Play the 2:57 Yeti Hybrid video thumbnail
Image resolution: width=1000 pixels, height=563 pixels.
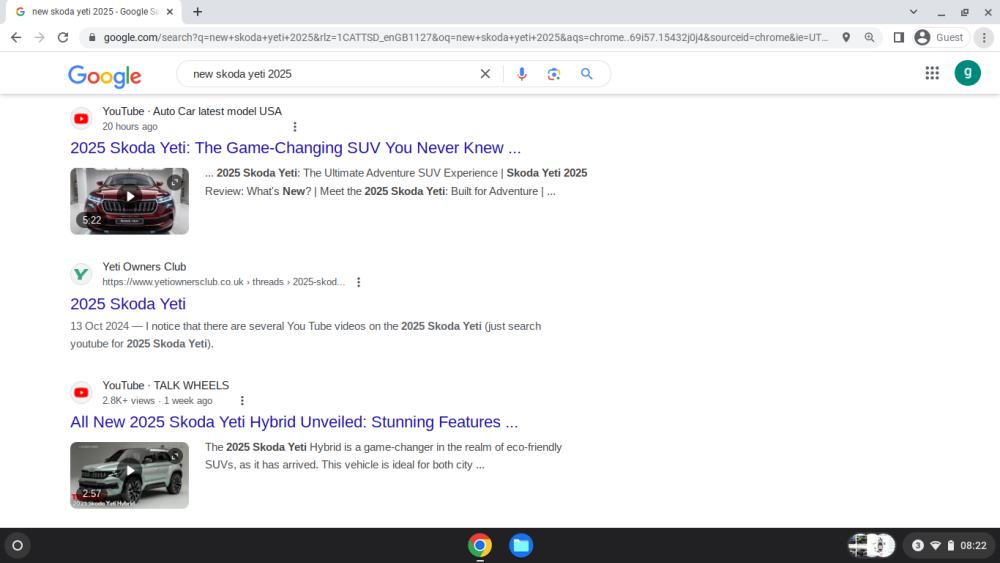pyautogui.click(x=129, y=475)
